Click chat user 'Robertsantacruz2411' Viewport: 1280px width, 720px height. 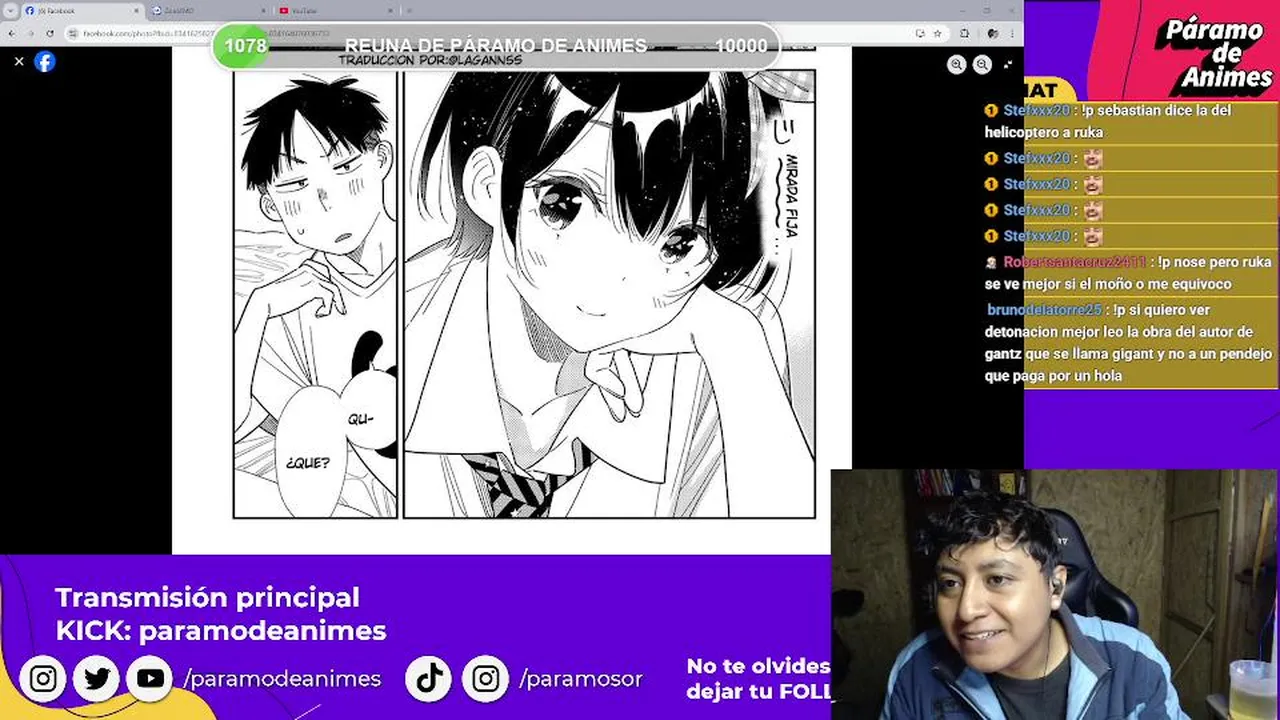1075,262
